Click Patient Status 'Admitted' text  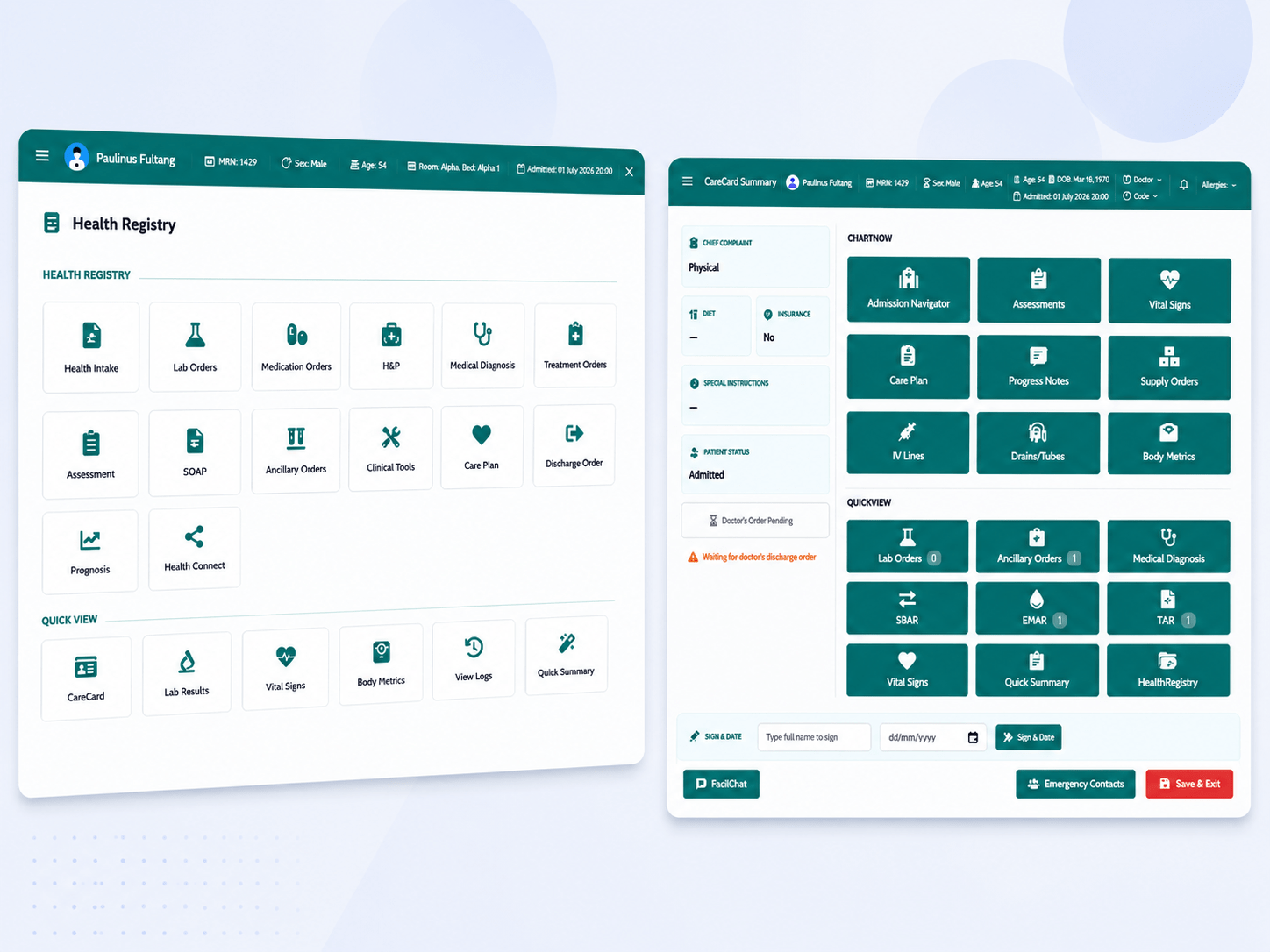(706, 474)
